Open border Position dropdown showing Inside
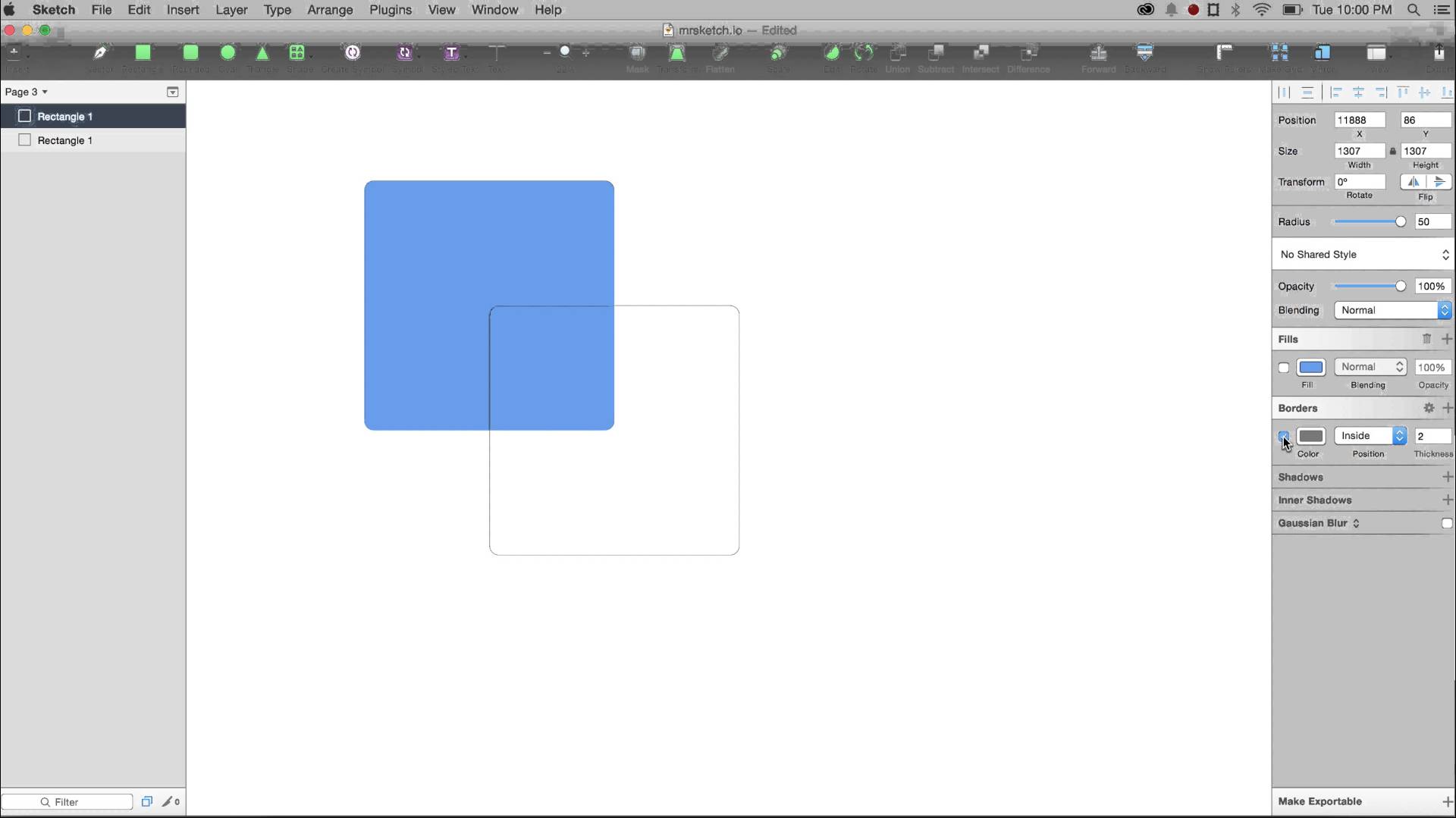This screenshot has width=1456, height=818. [x=1370, y=436]
